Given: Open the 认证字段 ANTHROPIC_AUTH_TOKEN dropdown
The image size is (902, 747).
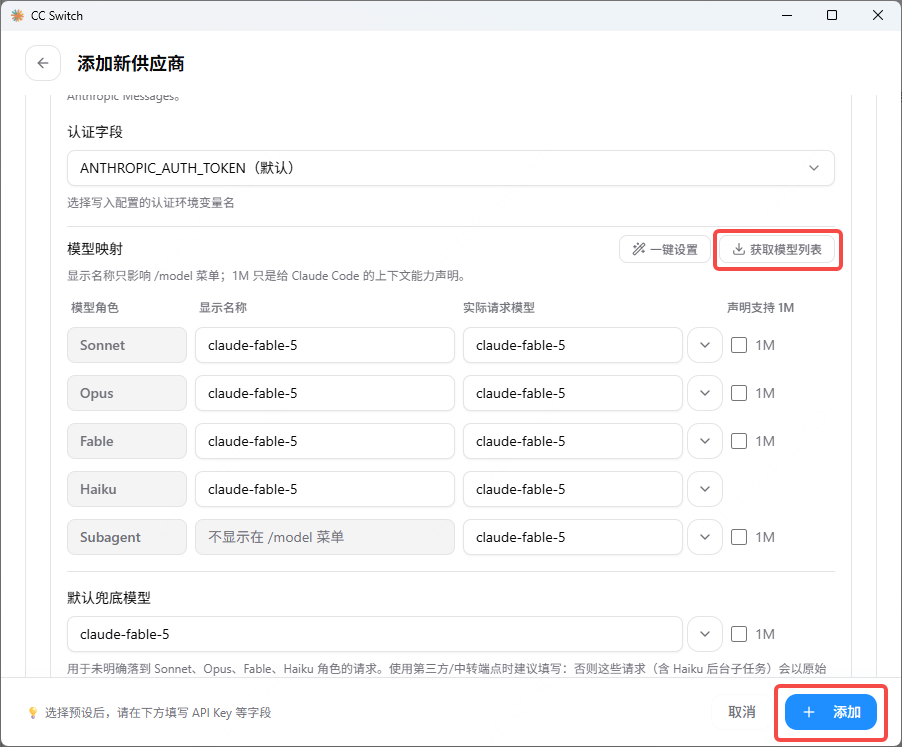Looking at the screenshot, I should point(450,168).
